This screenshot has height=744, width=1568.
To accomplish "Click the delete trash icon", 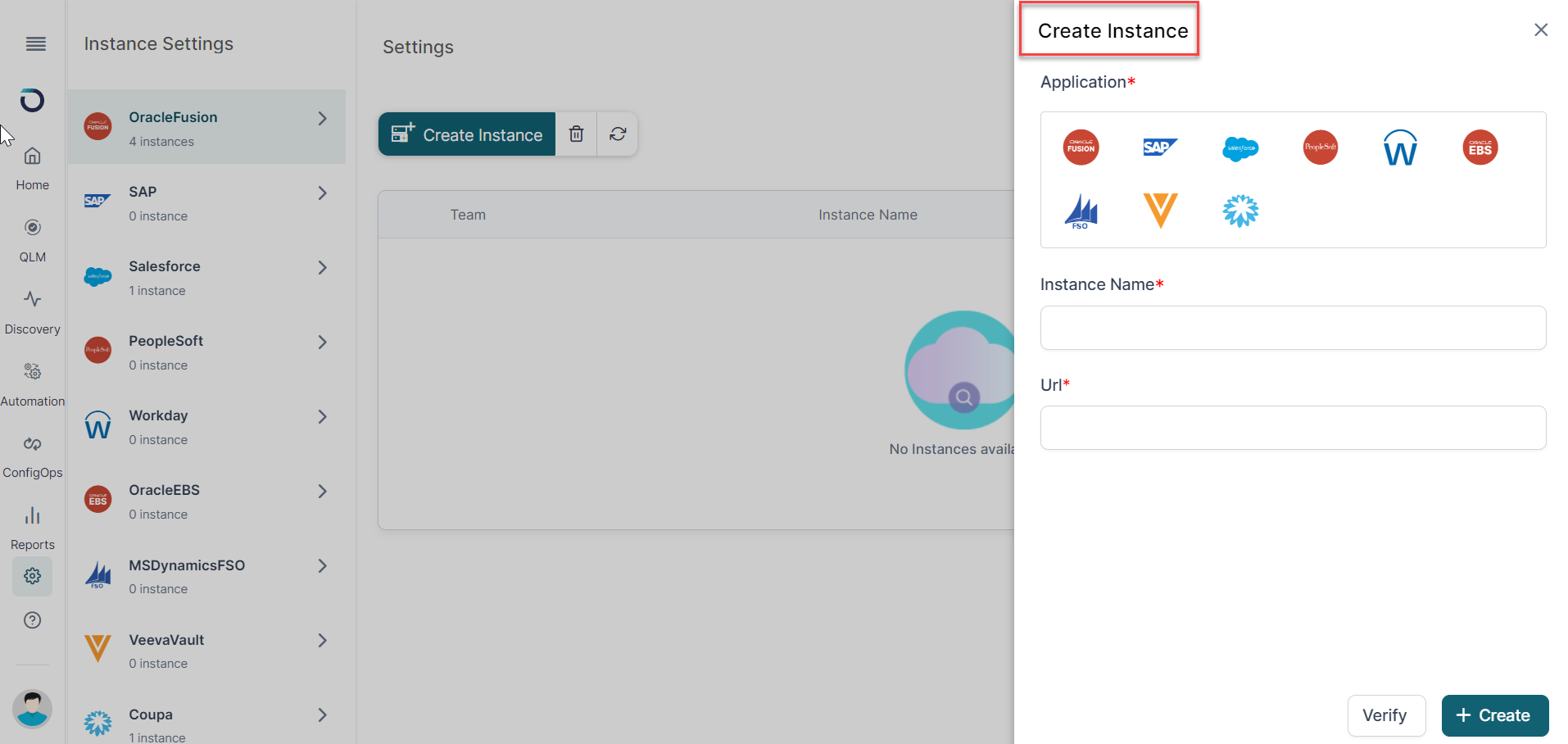I will (x=576, y=134).
